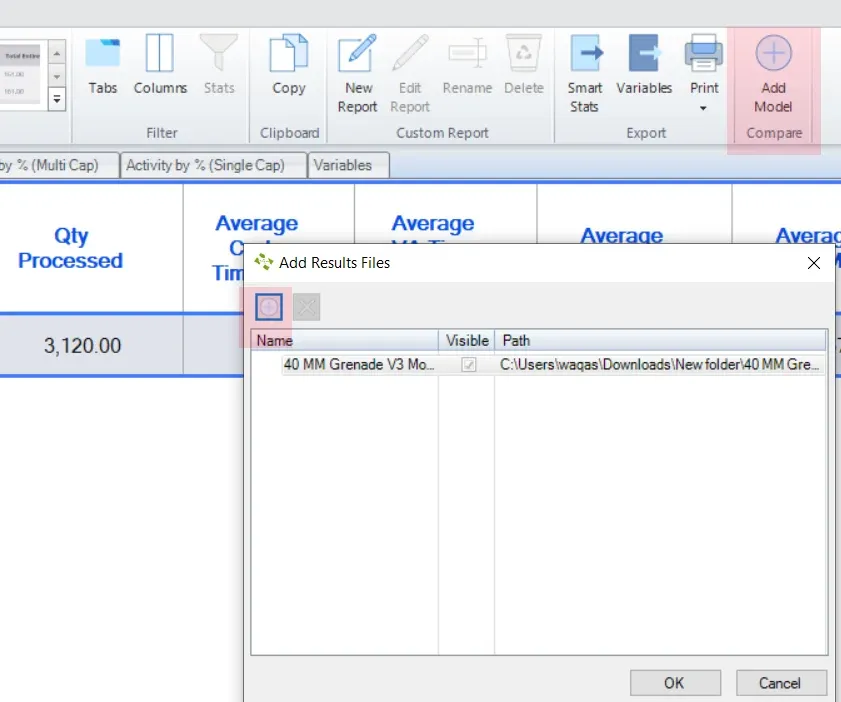Screen dimensions: 841x702
Task: Open the Tabs filter tool
Action: tap(102, 65)
